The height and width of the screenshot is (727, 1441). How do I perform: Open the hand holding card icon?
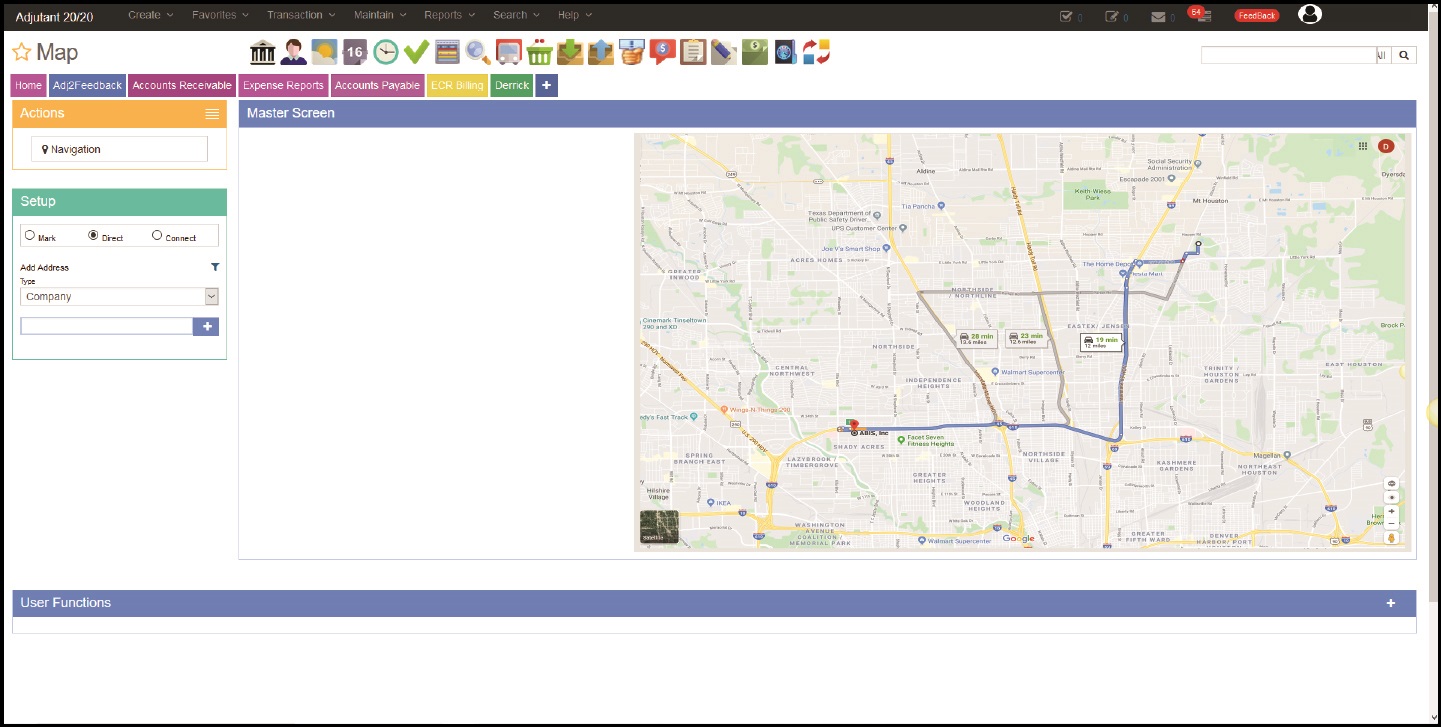click(x=631, y=52)
